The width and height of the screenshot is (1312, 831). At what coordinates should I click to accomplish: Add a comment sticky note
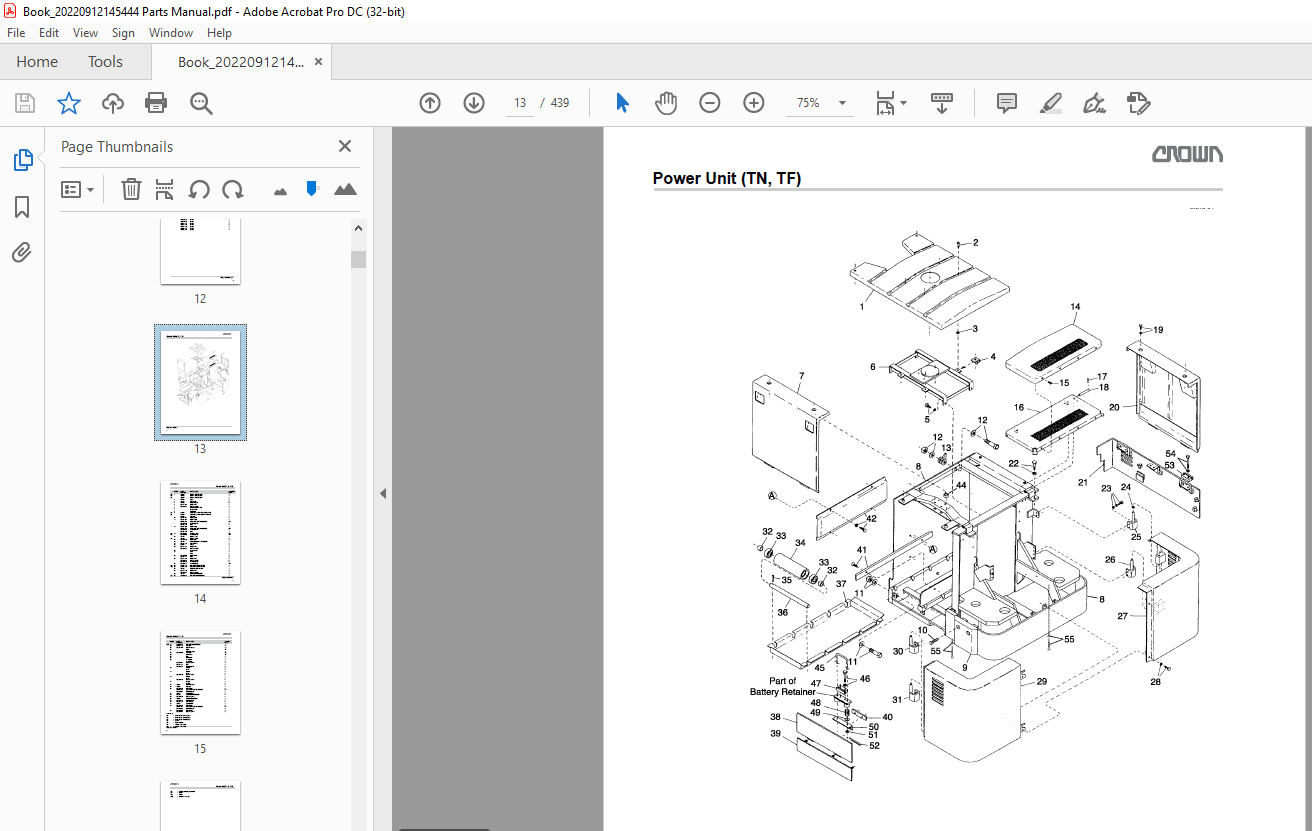[1007, 103]
